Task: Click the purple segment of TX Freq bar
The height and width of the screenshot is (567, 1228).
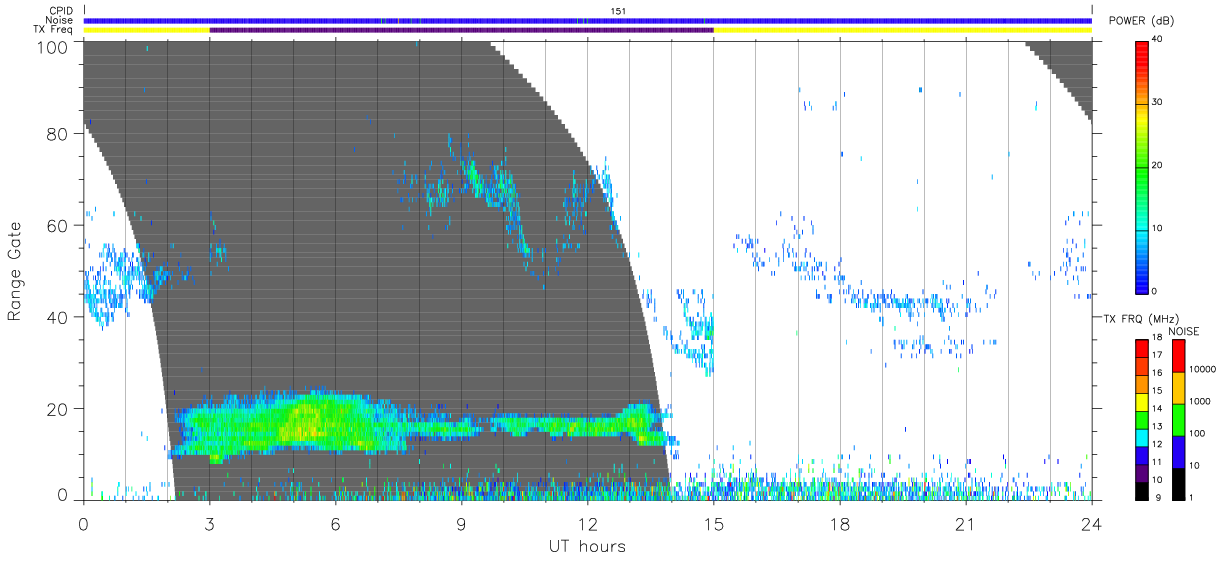Action: coord(461,30)
